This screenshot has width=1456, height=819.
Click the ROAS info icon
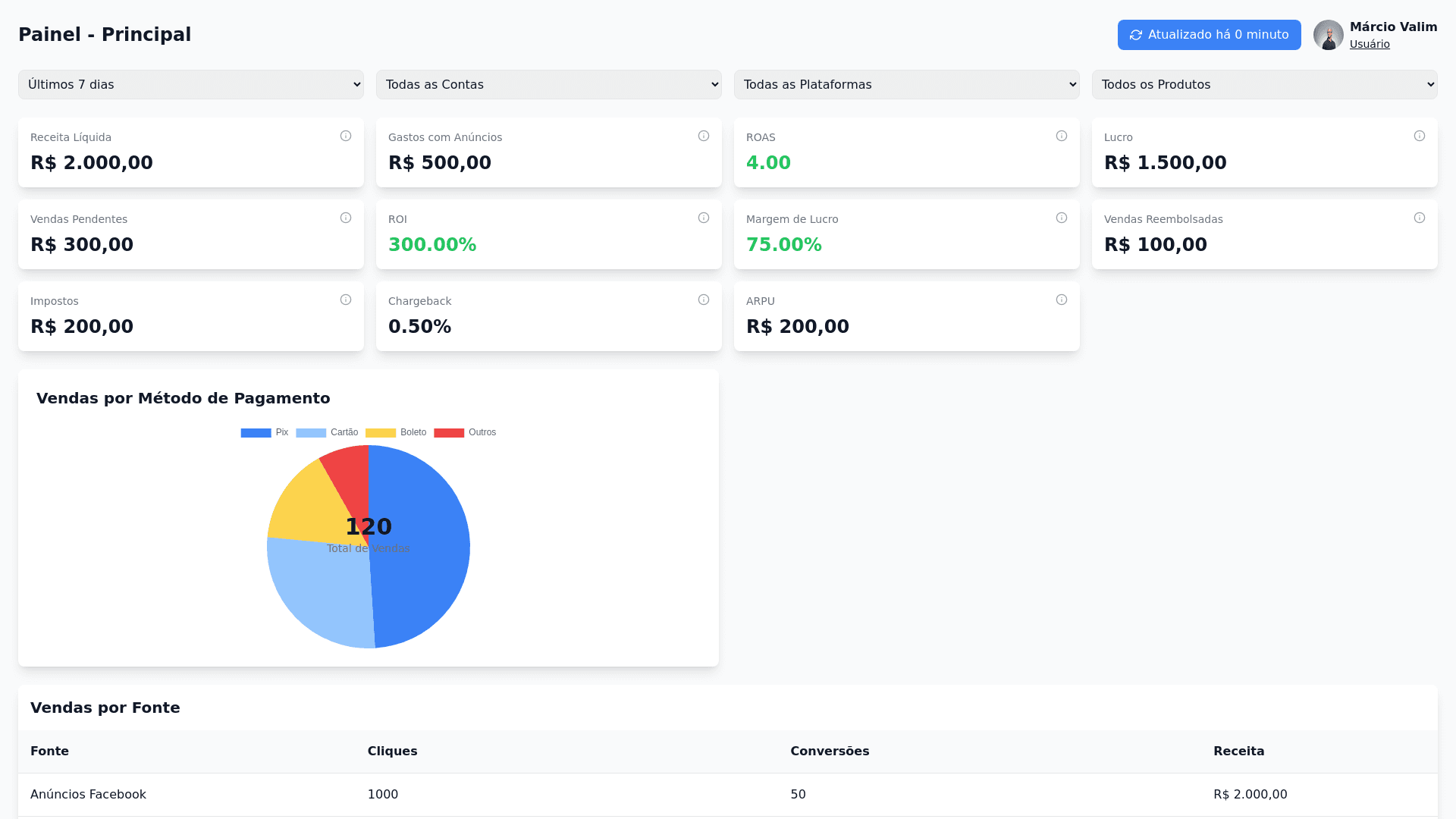(x=1062, y=136)
